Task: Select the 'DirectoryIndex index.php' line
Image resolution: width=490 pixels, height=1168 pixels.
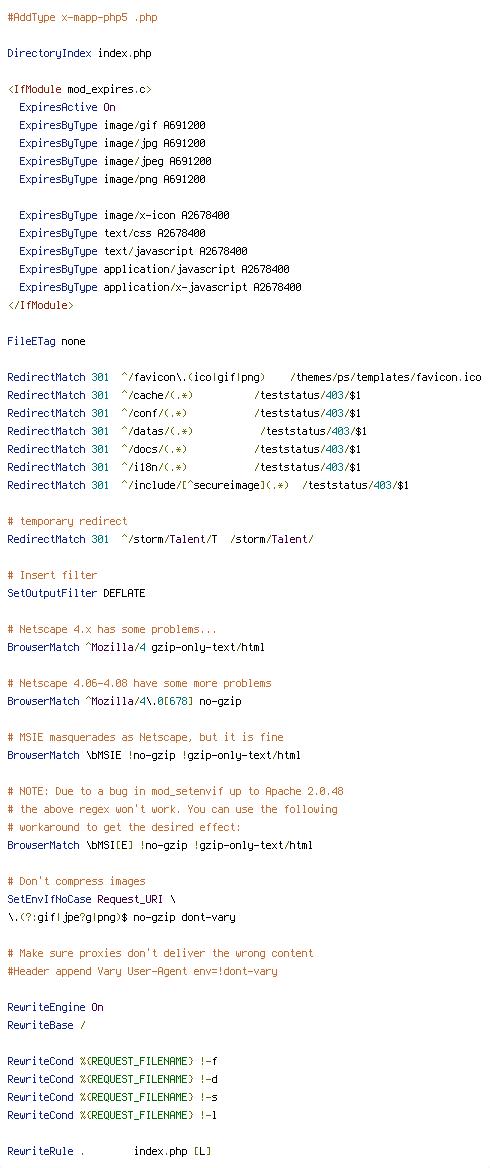Action: click(x=80, y=54)
